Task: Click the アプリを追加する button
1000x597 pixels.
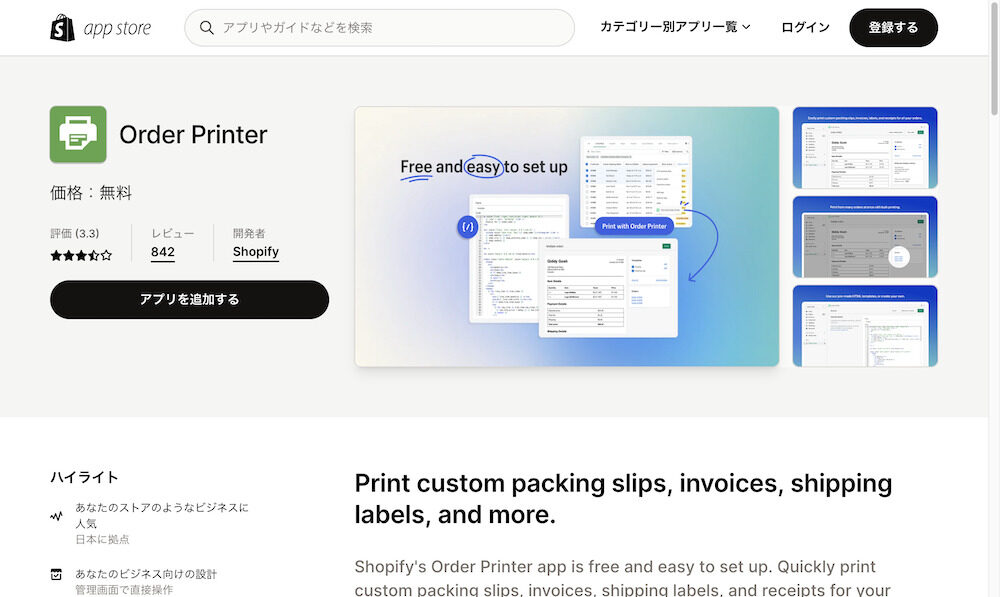Action: (x=189, y=299)
